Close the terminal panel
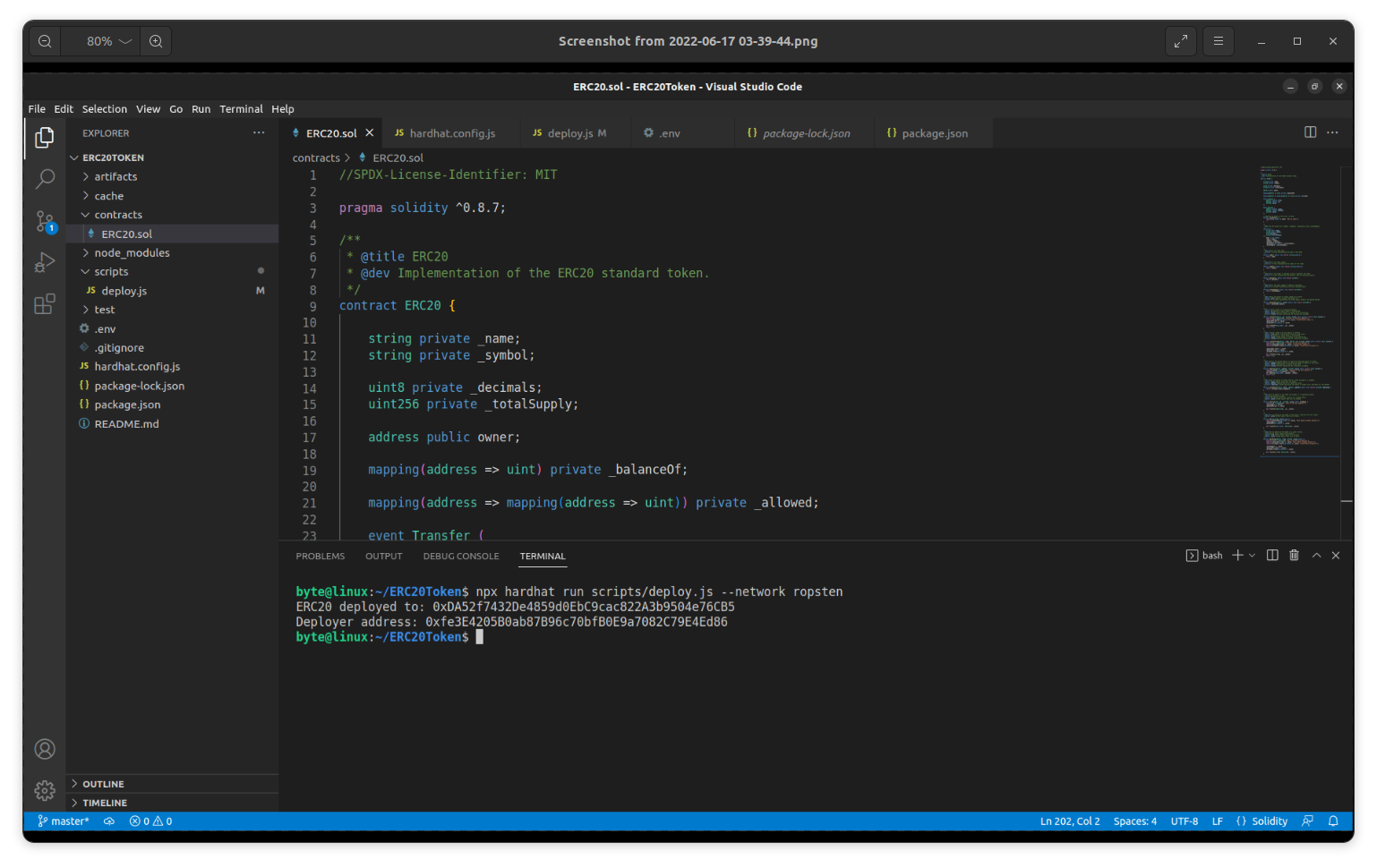The height and width of the screenshot is (868, 1377). pos(1336,556)
